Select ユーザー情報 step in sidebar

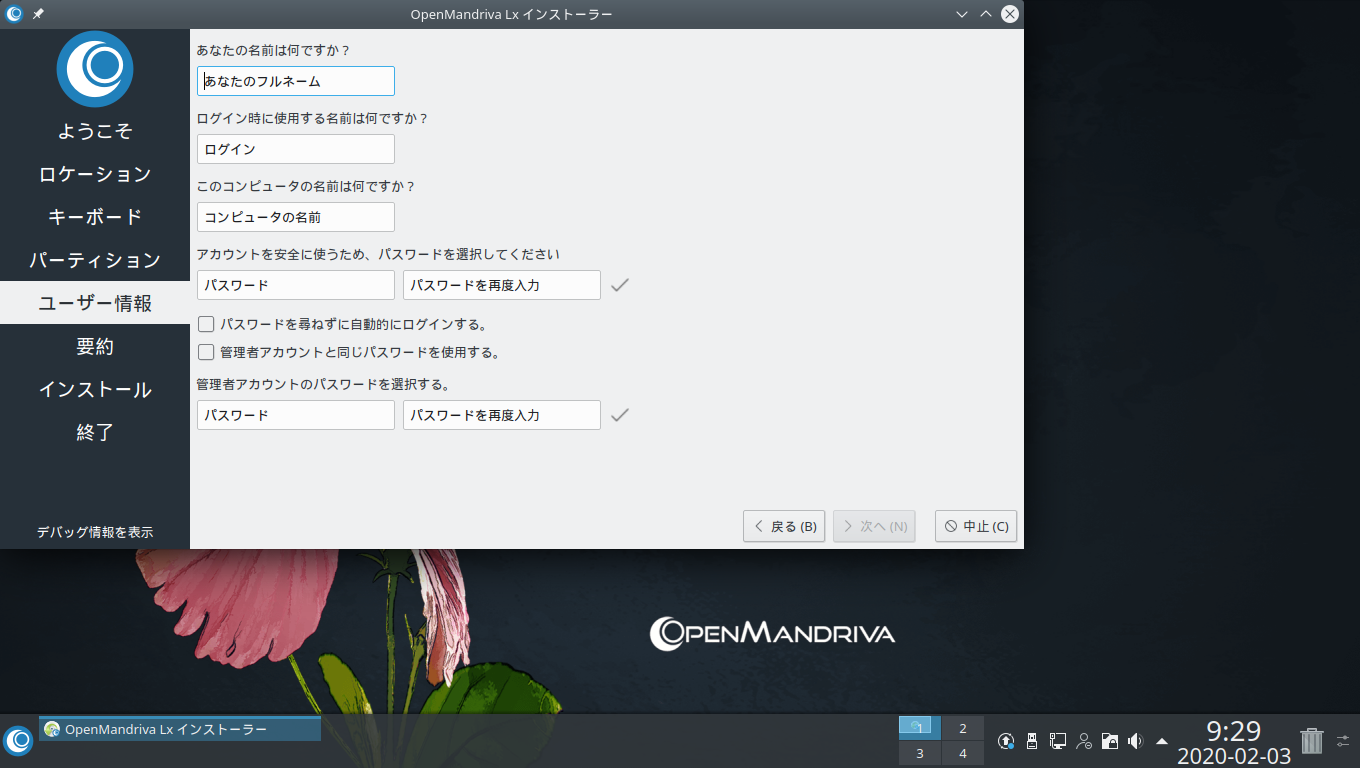pyautogui.click(x=95, y=303)
